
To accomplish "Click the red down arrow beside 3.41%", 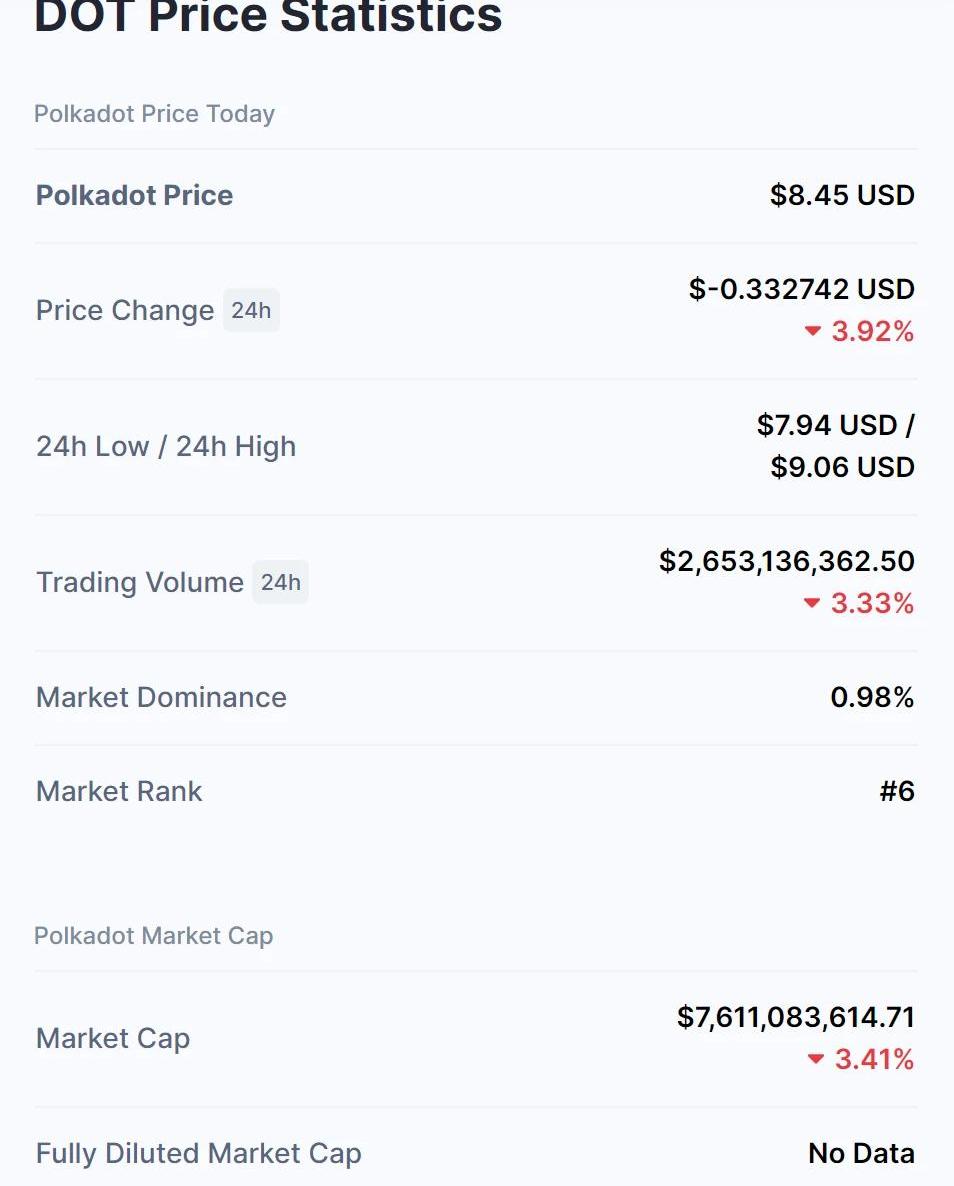I will 816,1059.
